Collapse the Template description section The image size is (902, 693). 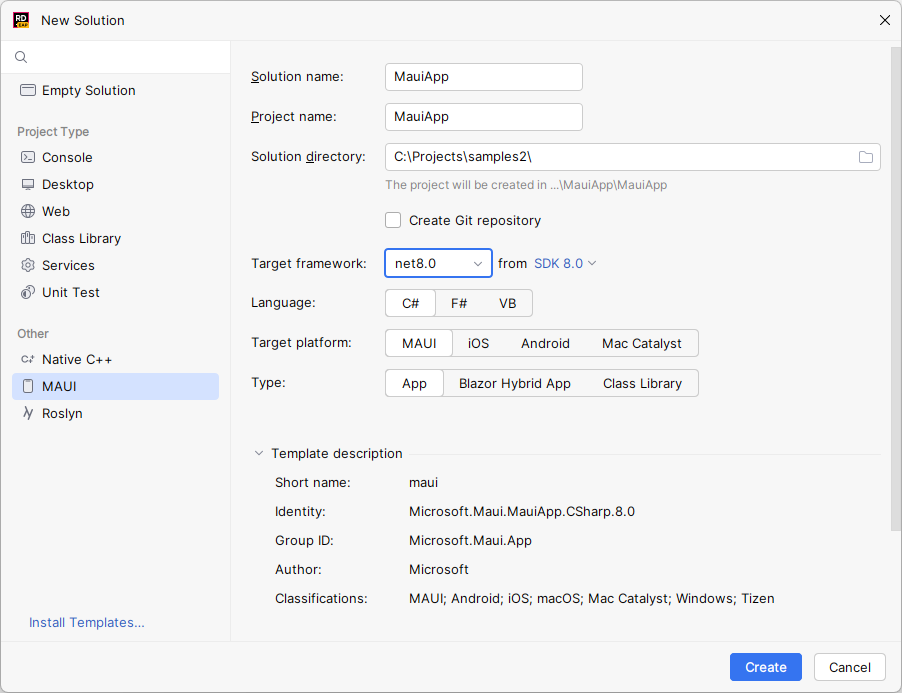click(259, 453)
